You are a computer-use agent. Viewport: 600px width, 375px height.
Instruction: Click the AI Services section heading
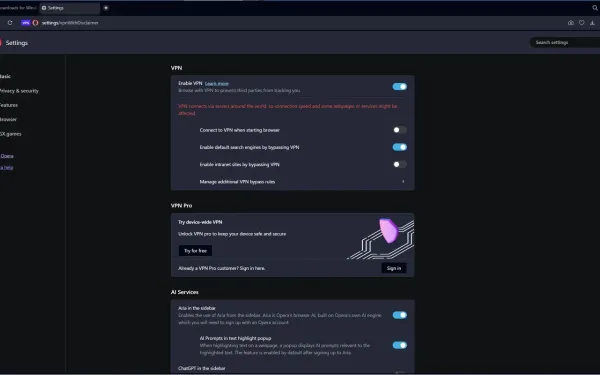click(x=184, y=292)
